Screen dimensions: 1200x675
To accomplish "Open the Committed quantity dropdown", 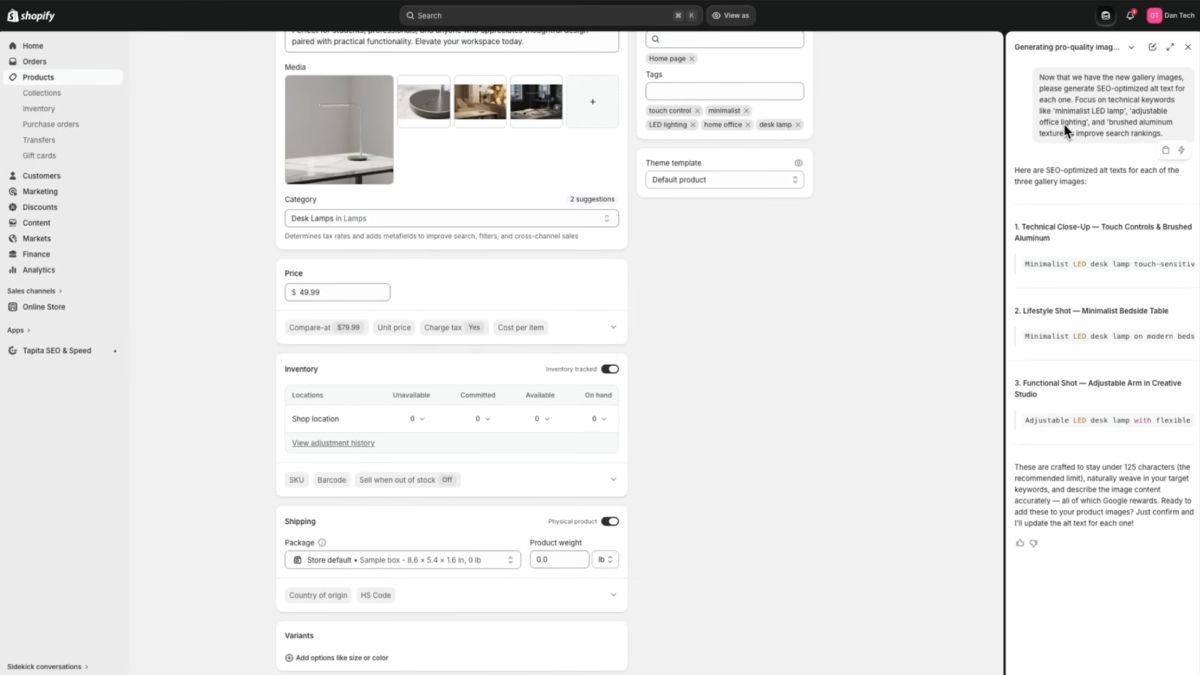I will pyautogui.click(x=483, y=419).
